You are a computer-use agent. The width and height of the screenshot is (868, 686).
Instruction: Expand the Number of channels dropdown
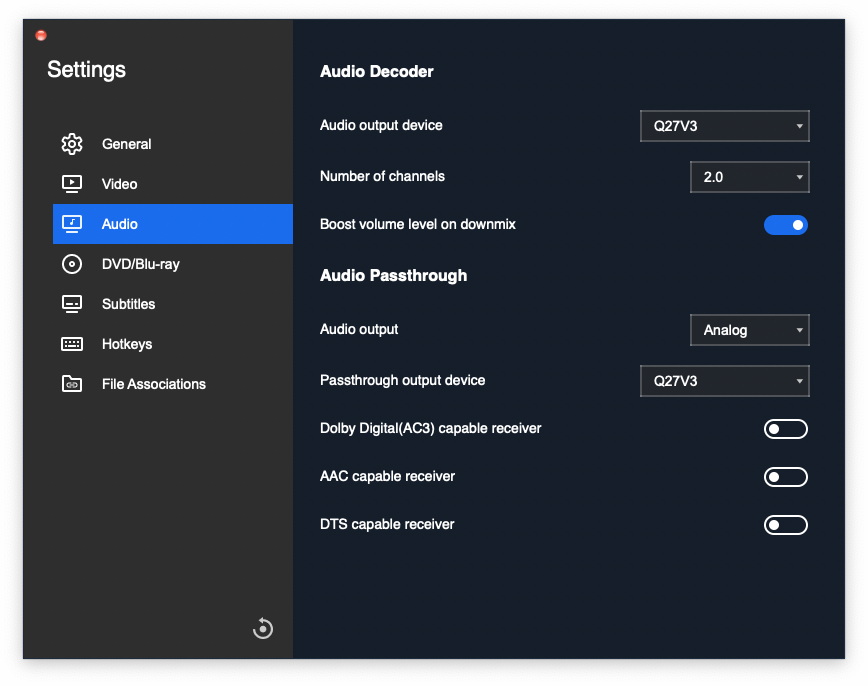750,177
